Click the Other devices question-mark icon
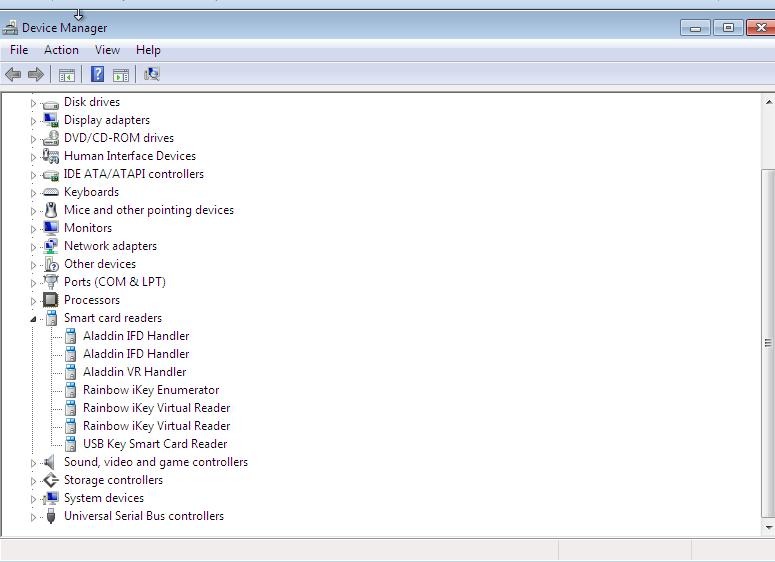Image resolution: width=775 pixels, height=562 pixels. click(x=51, y=264)
